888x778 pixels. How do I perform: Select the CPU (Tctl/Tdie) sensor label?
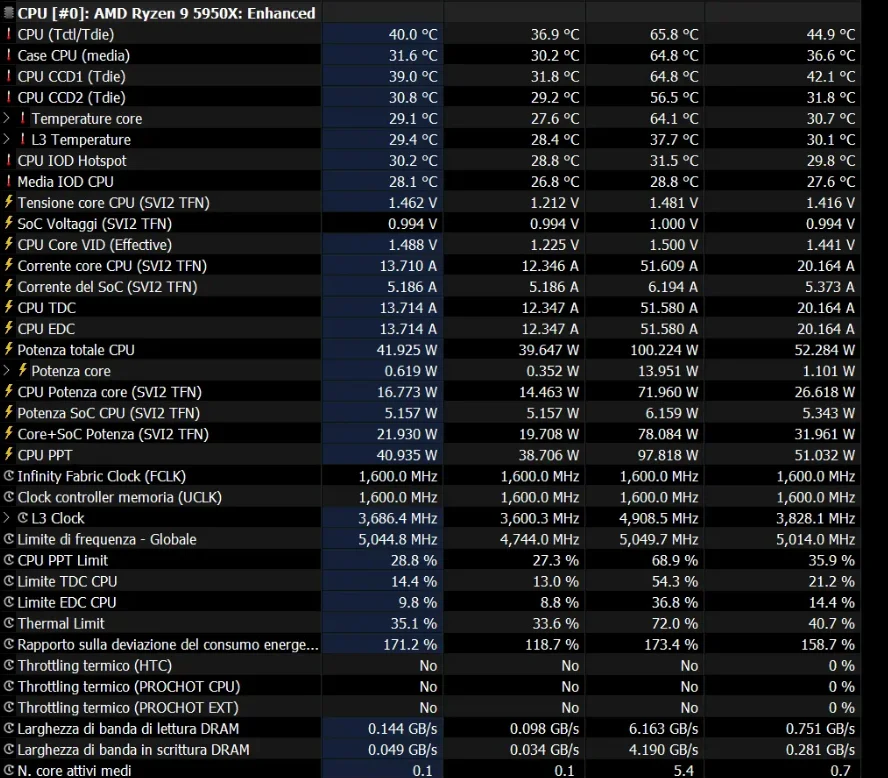coord(66,35)
